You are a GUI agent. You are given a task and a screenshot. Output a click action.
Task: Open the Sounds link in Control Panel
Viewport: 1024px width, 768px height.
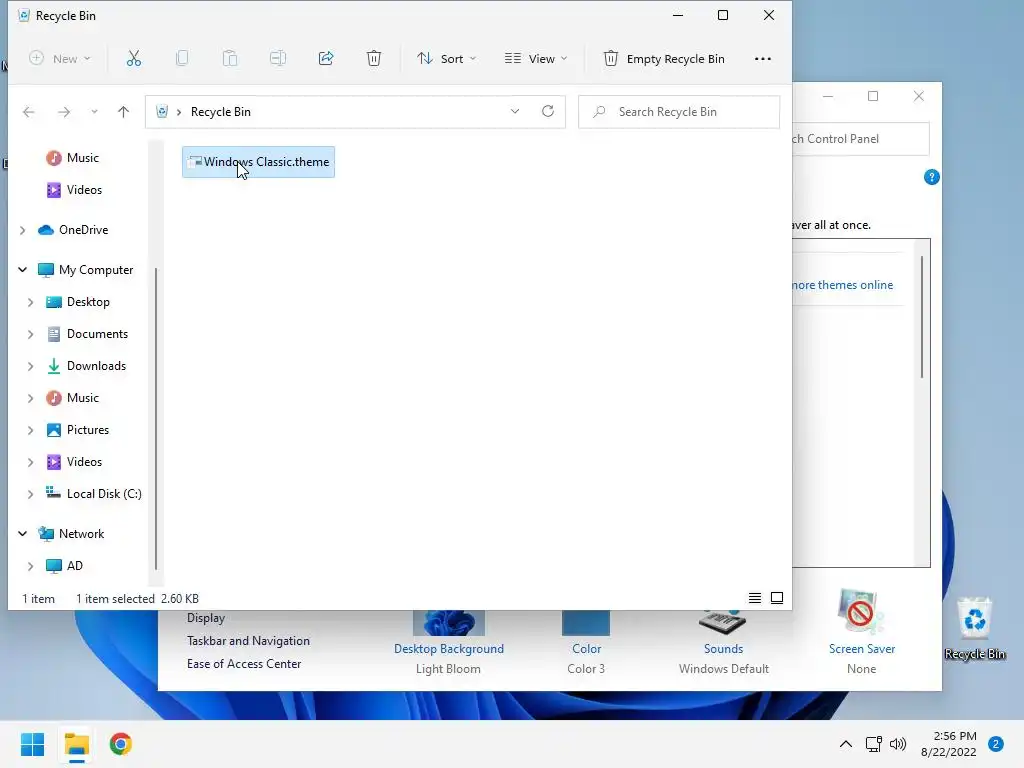point(724,648)
